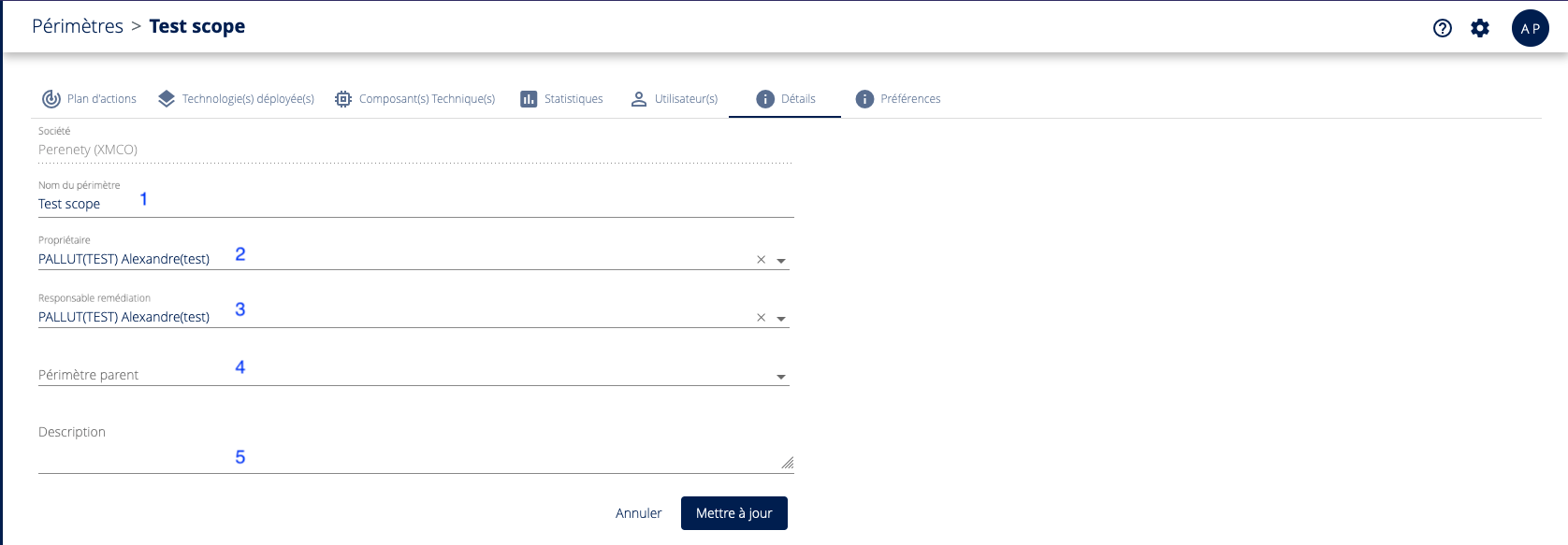Click the Utilisateur(s) person icon
Screen dimensions: 1568x545
click(x=639, y=99)
